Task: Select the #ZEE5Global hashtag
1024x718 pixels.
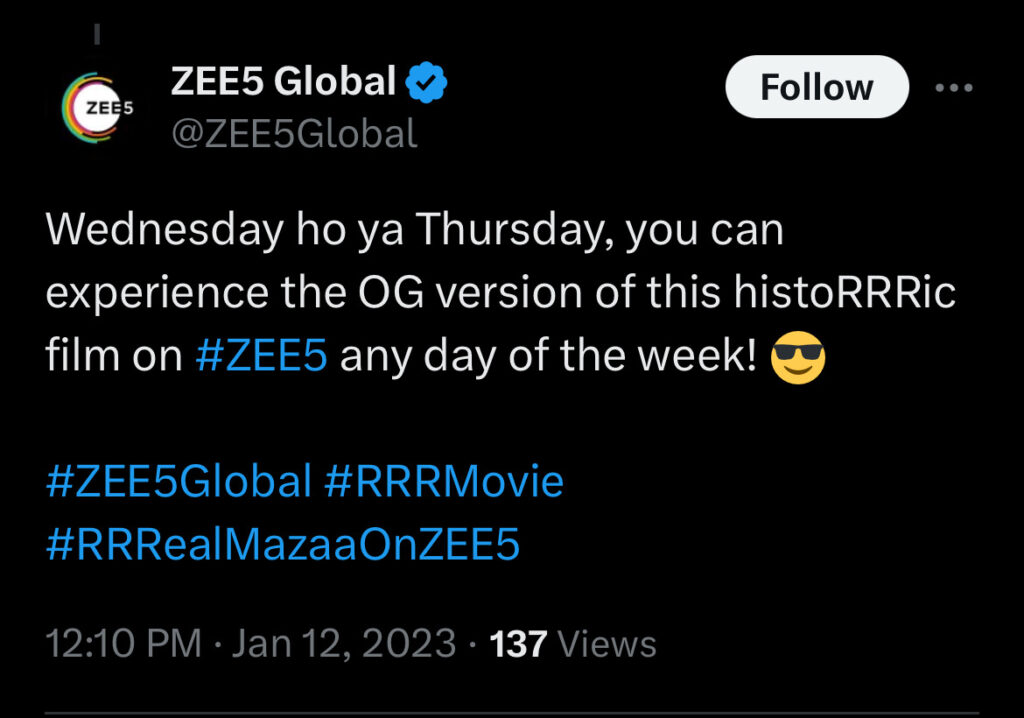Action: (x=180, y=482)
